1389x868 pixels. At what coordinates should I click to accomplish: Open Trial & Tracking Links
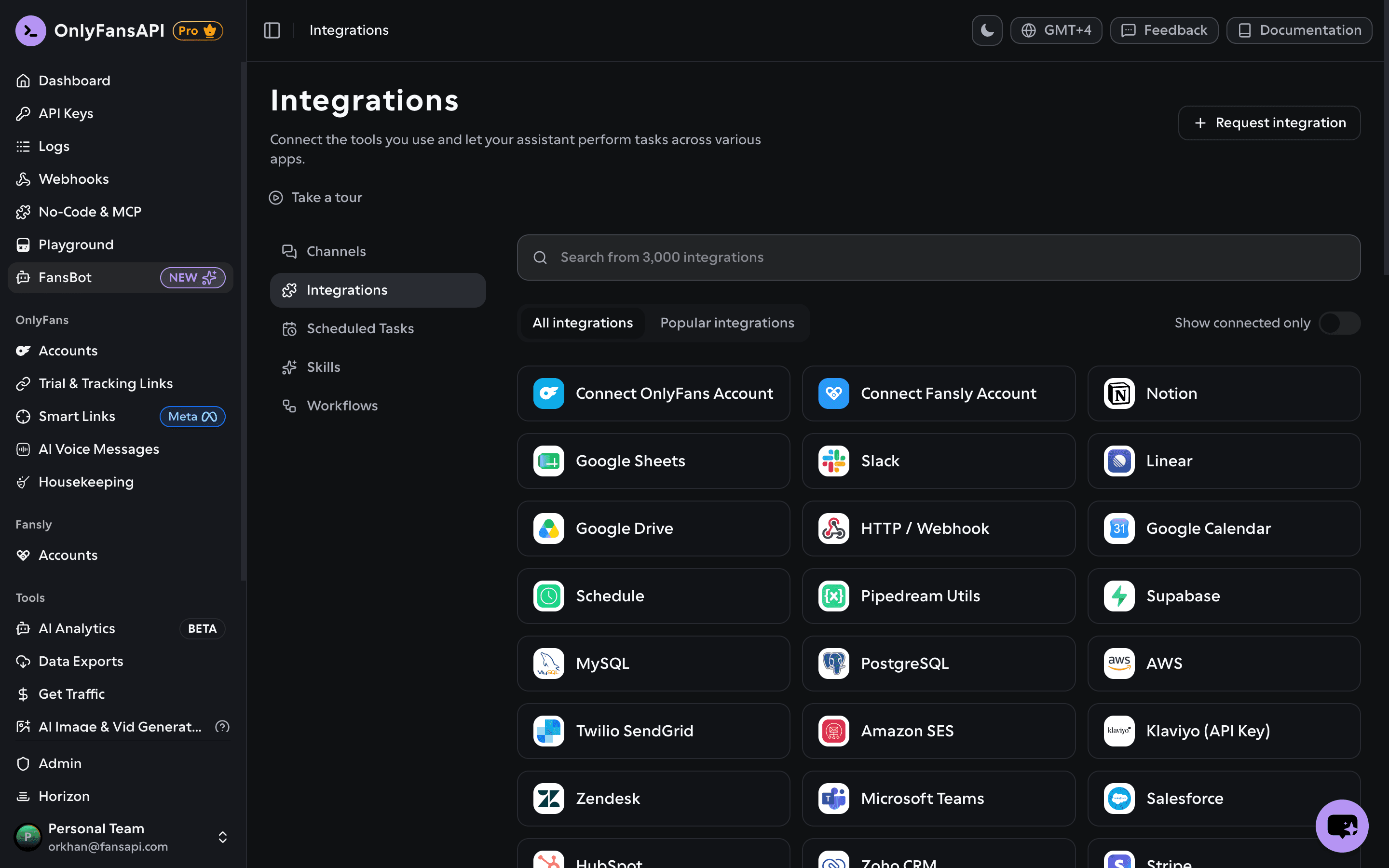point(121,383)
